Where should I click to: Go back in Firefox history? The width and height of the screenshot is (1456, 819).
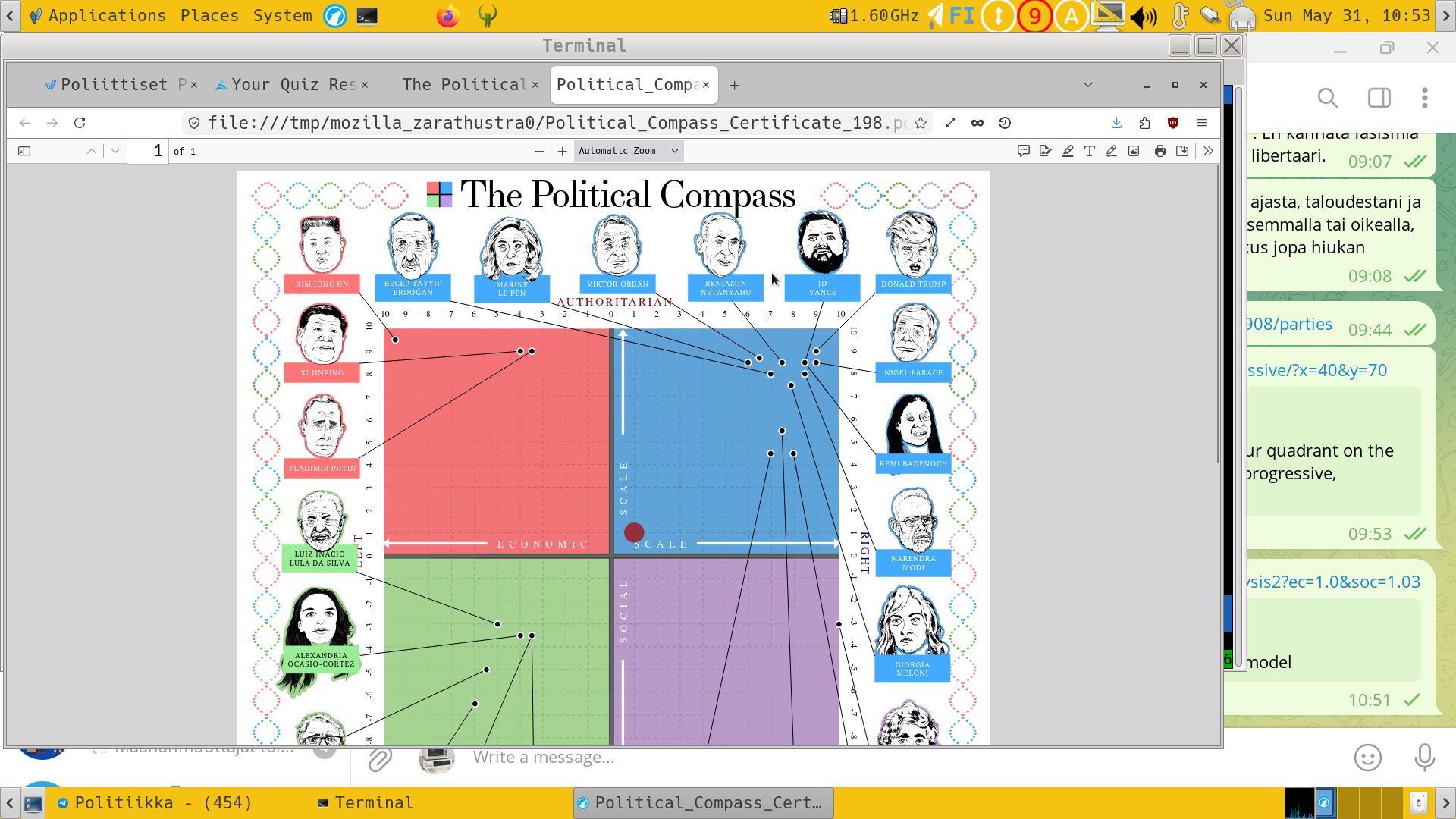click(25, 123)
